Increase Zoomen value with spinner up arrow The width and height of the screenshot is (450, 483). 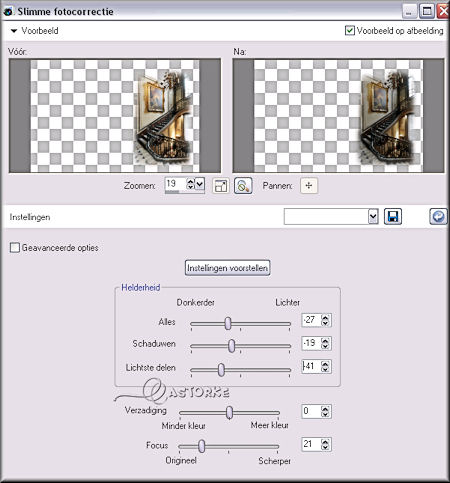click(x=190, y=181)
